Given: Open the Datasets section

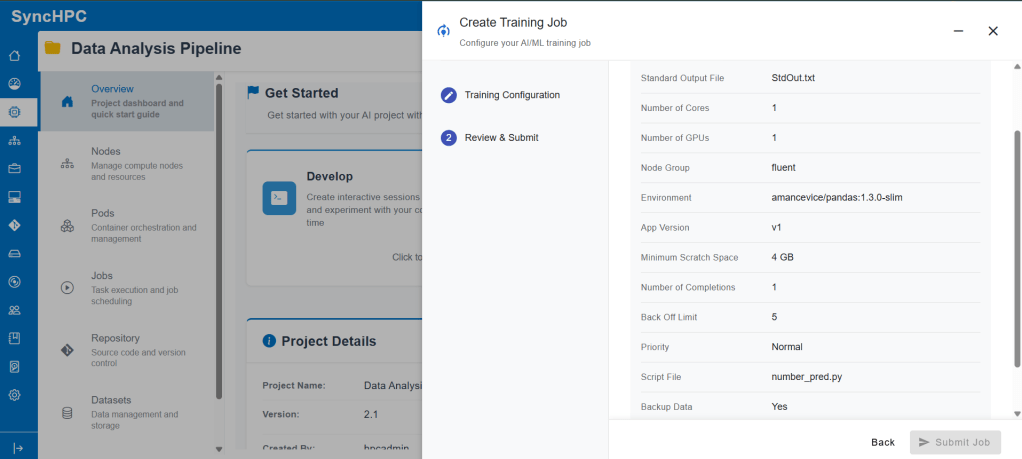Looking at the screenshot, I should [111, 400].
